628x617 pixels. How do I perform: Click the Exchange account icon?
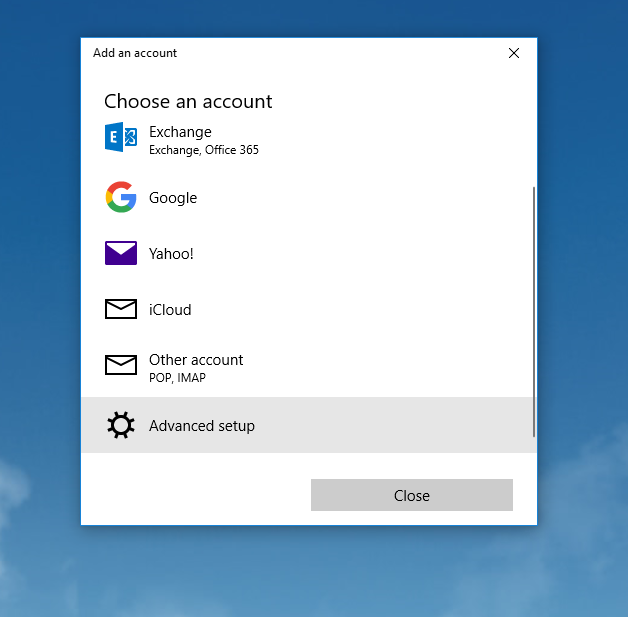click(x=121, y=137)
